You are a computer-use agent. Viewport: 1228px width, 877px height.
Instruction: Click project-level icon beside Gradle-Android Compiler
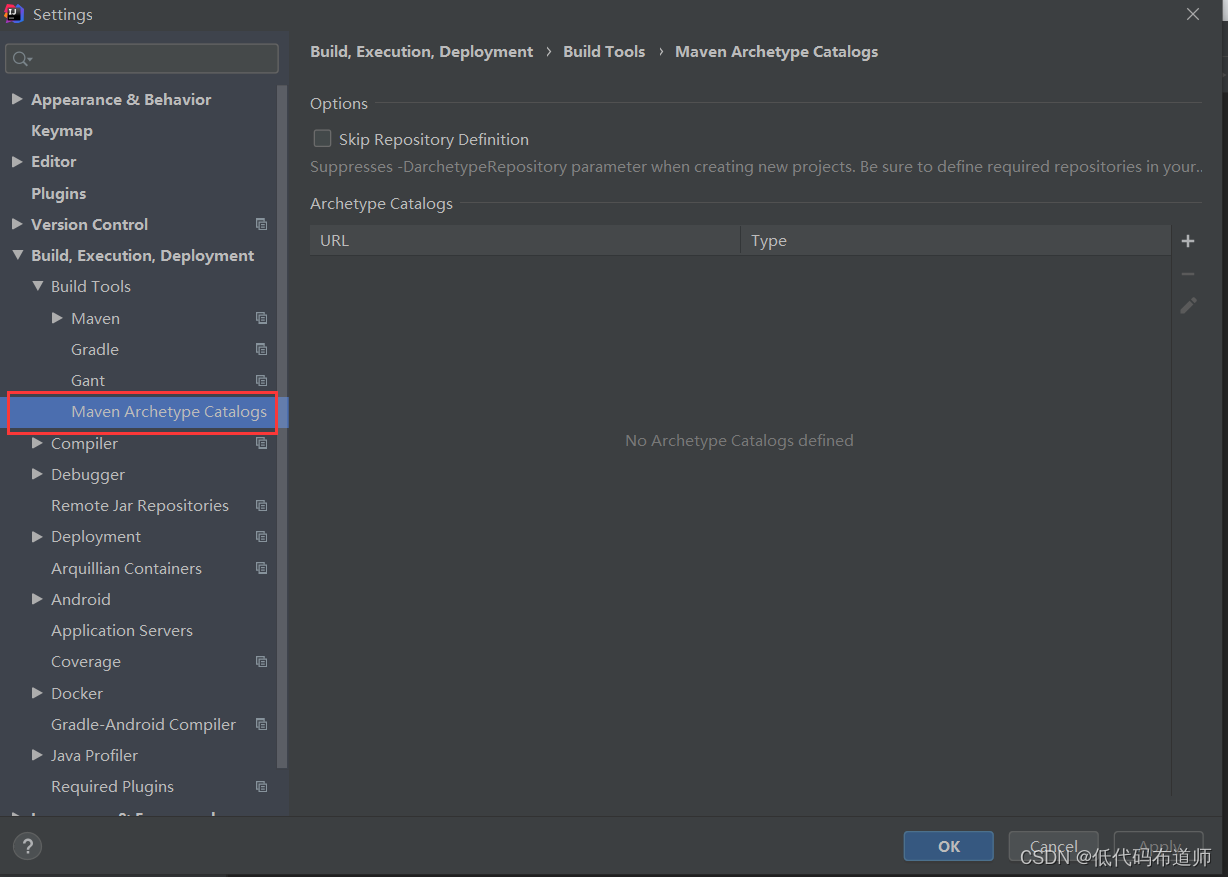(261, 724)
